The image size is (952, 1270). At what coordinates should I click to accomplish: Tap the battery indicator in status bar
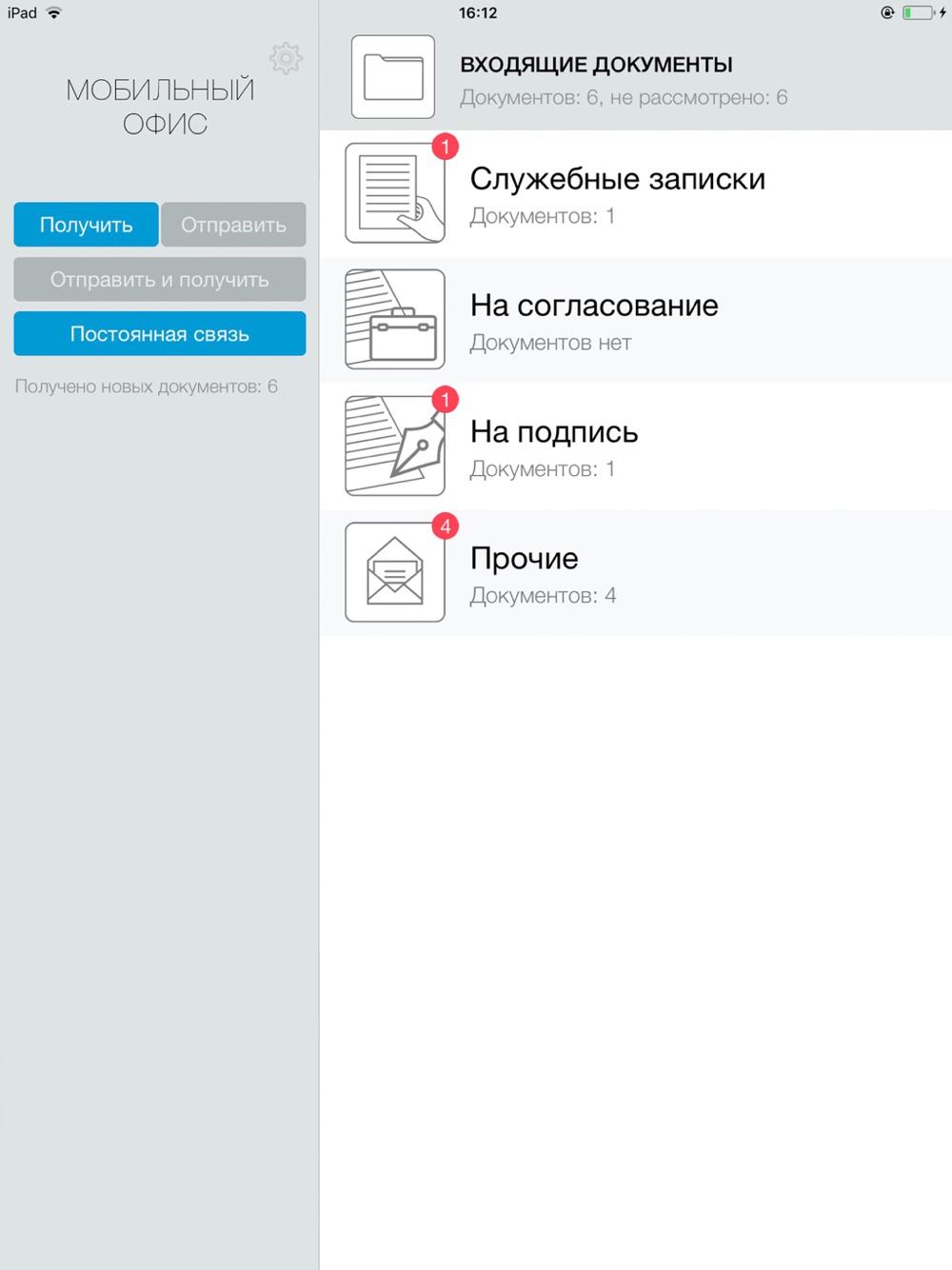918,12
